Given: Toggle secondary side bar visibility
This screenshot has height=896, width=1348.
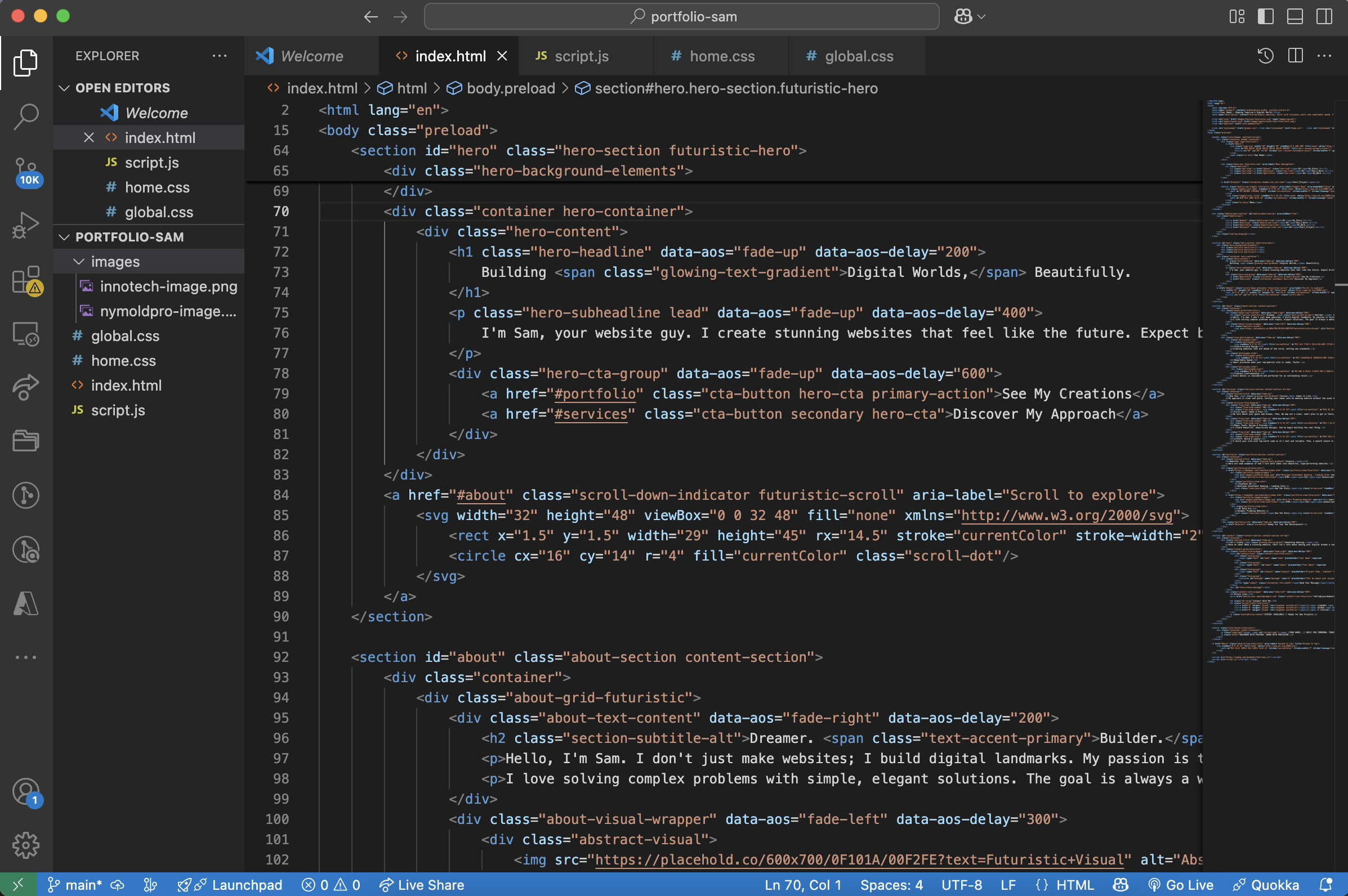Looking at the screenshot, I should (x=1324, y=16).
